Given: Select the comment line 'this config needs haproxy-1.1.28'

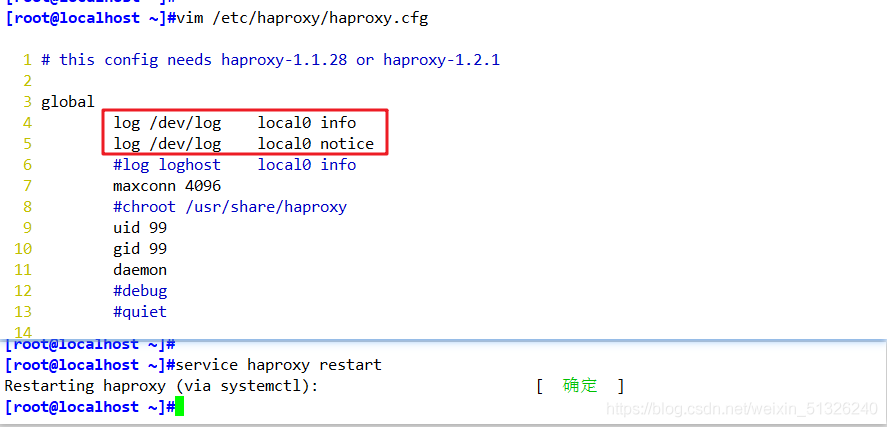Looking at the screenshot, I should (x=270, y=60).
